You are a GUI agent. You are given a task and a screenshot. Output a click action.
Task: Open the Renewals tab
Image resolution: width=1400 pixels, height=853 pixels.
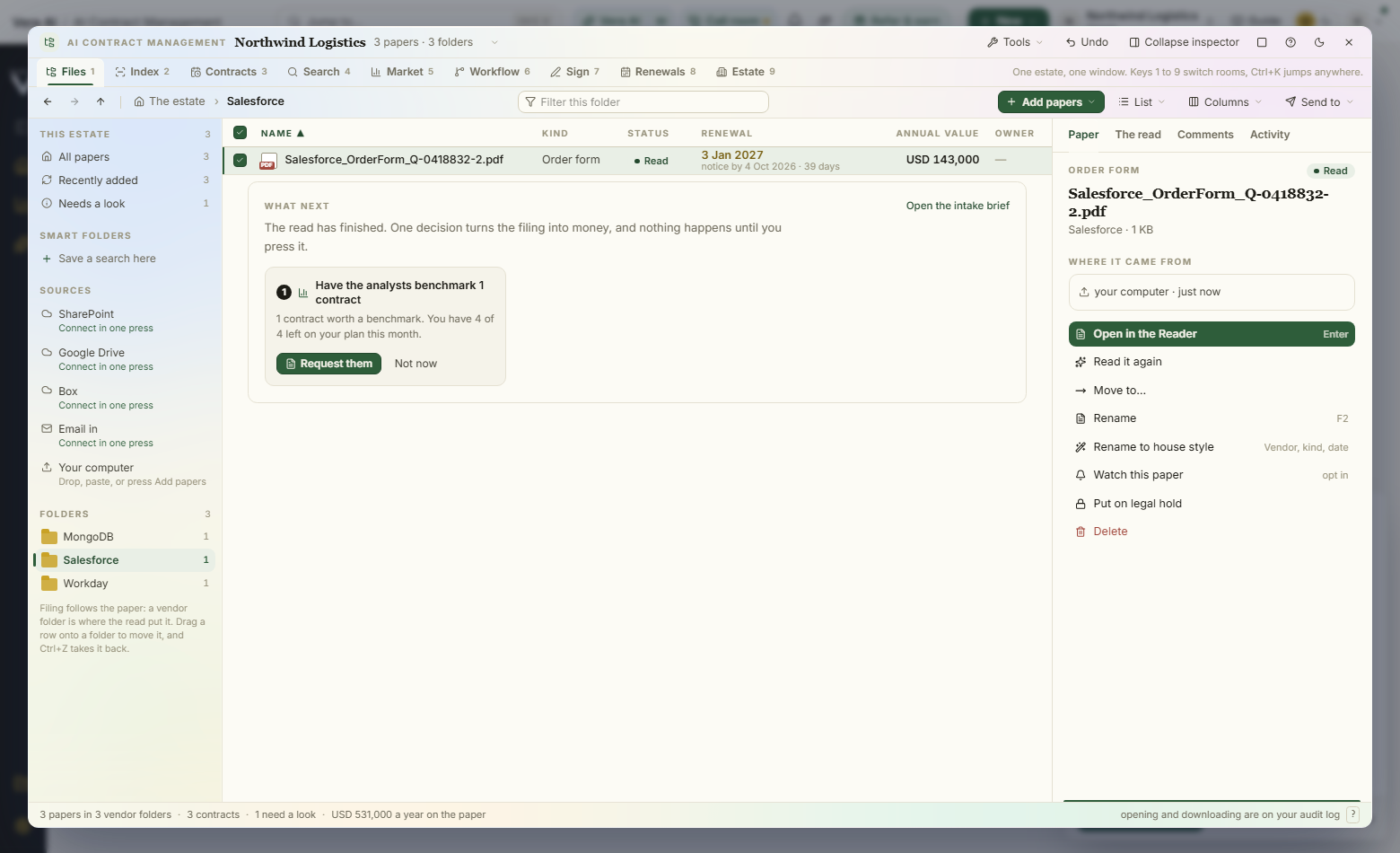click(x=658, y=72)
